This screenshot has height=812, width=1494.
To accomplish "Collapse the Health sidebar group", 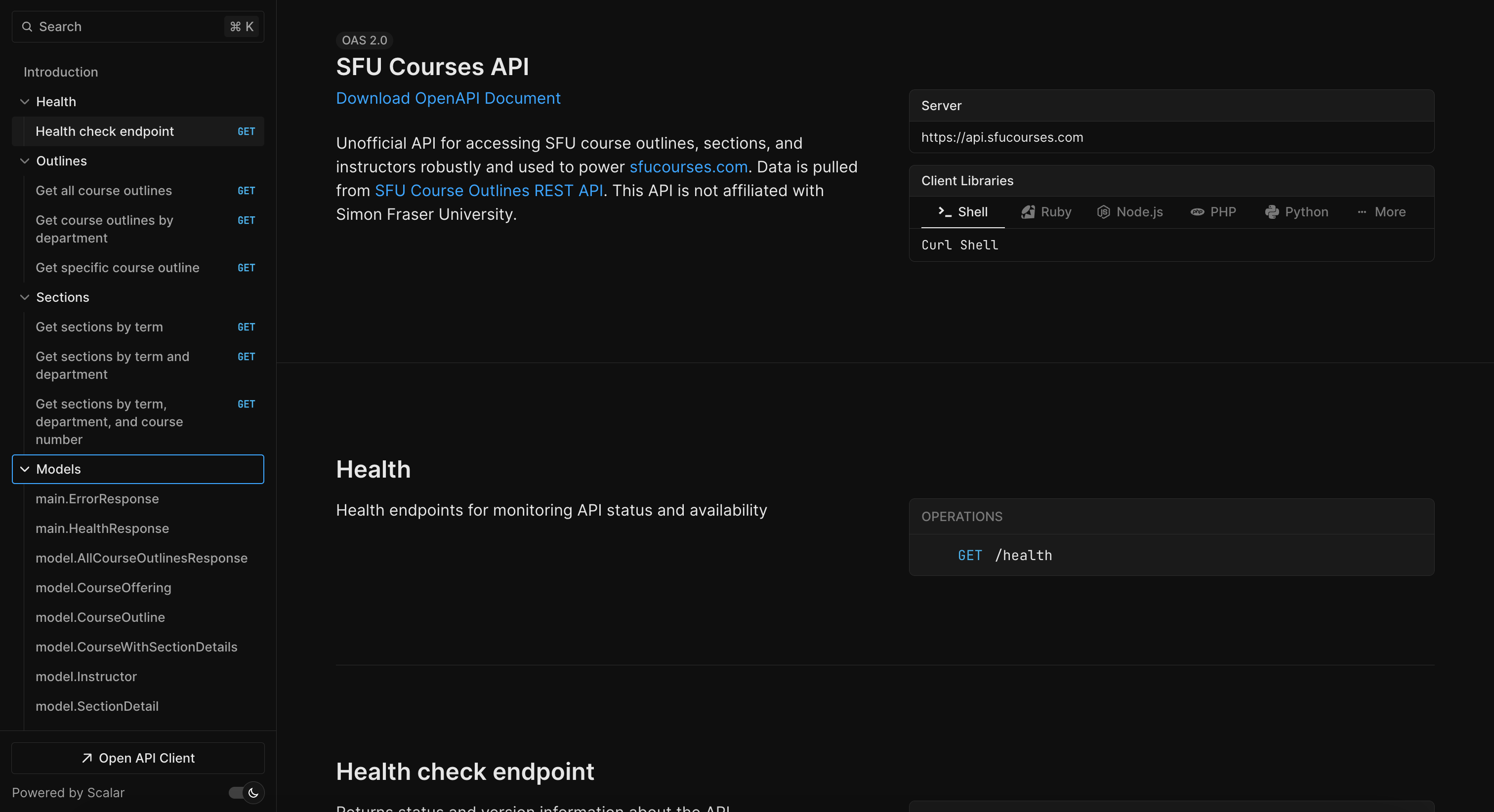I will point(24,102).
